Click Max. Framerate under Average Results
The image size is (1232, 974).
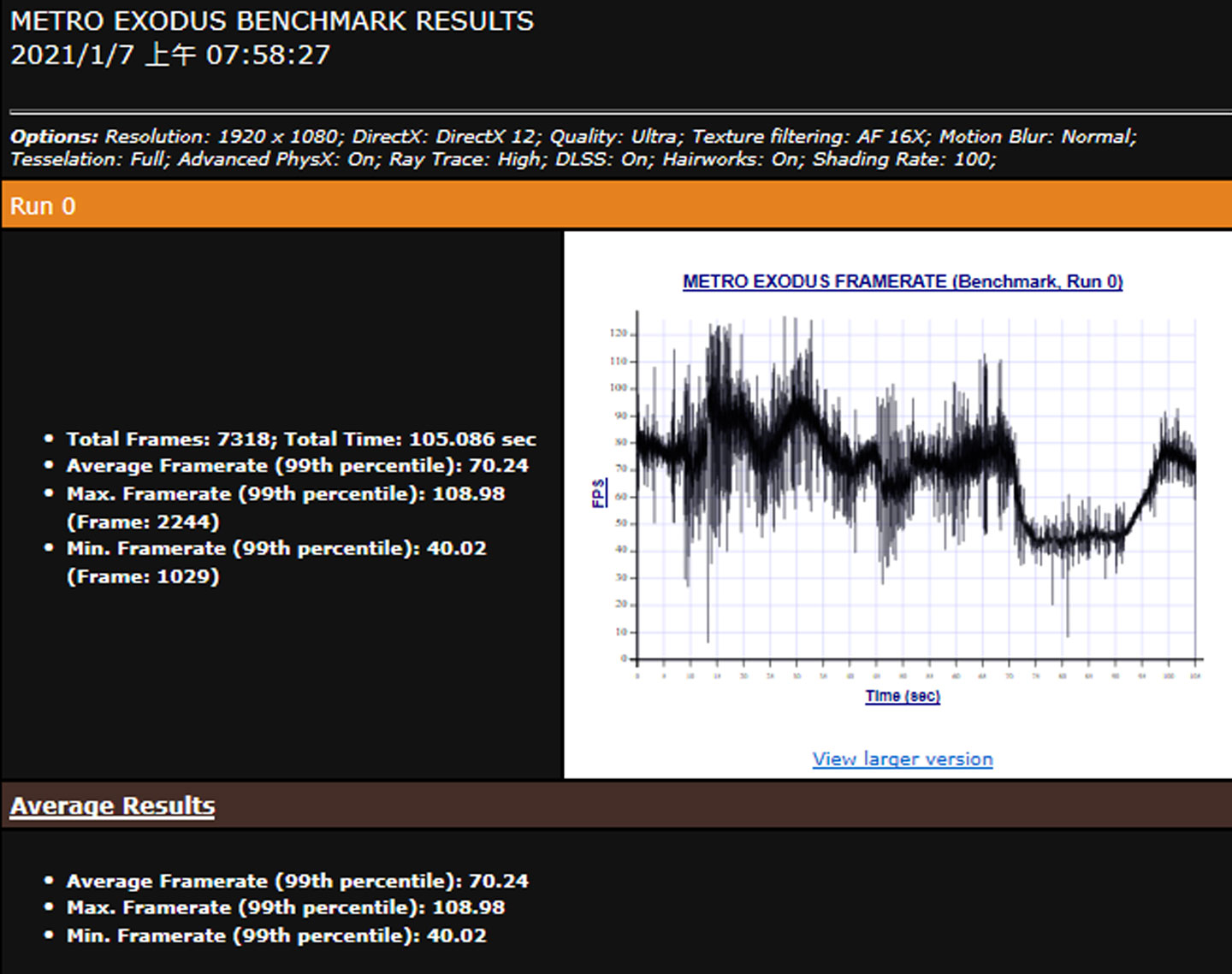pos(285,908)
